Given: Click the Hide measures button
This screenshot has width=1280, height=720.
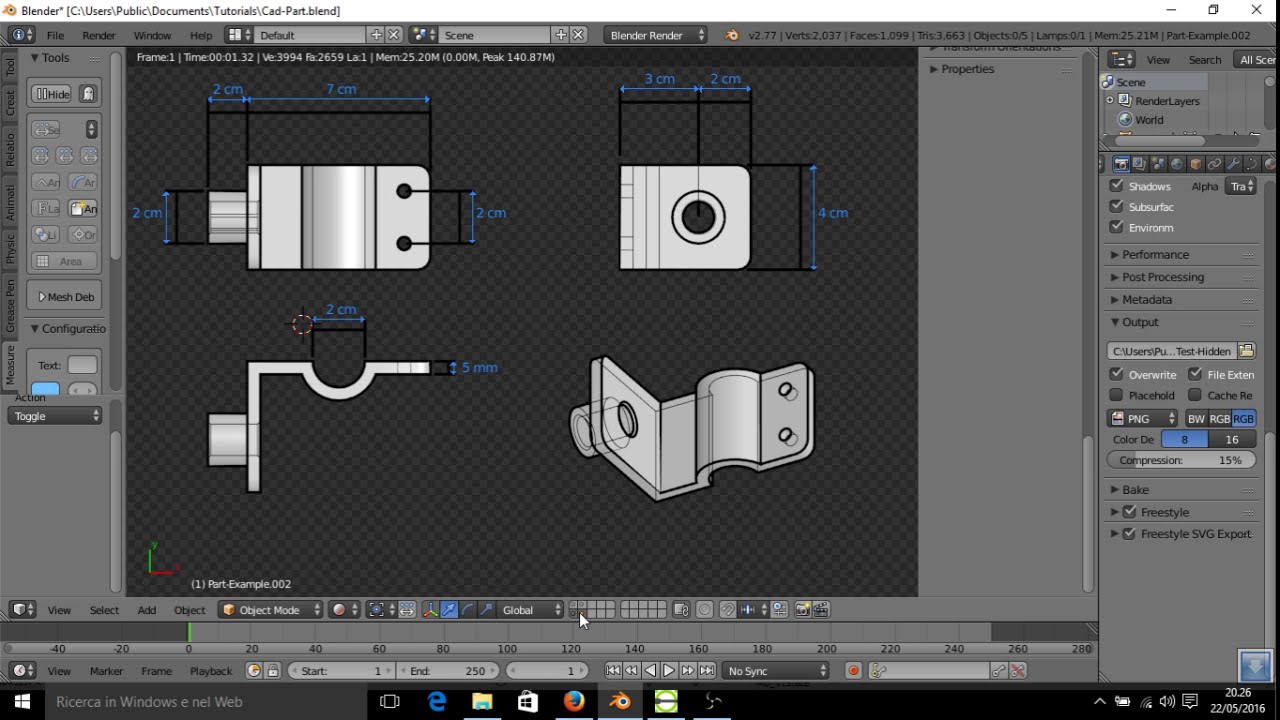Looking at the screenshot, I should tap(52, 94).
